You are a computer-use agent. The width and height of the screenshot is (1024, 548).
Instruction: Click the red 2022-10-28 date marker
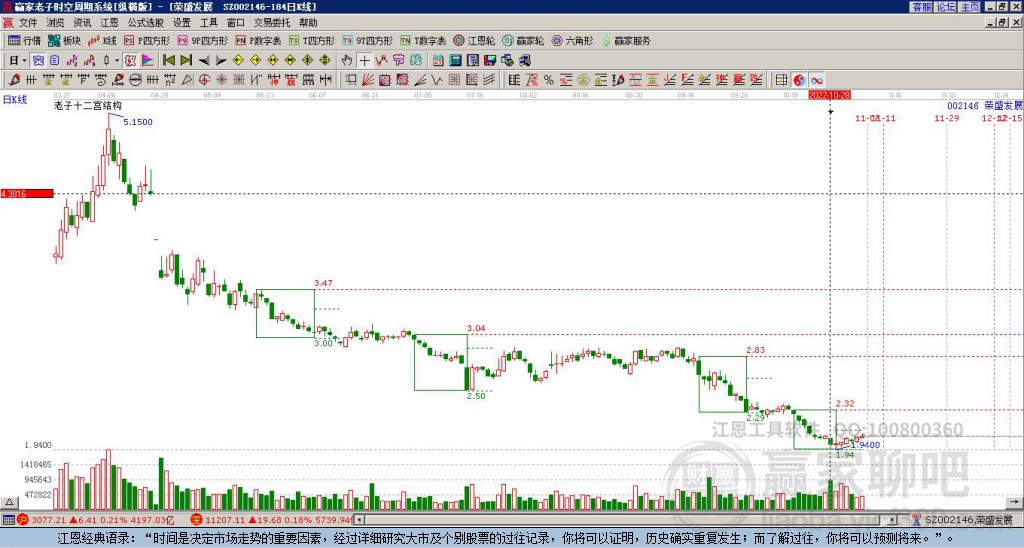(x=829, y=95)
